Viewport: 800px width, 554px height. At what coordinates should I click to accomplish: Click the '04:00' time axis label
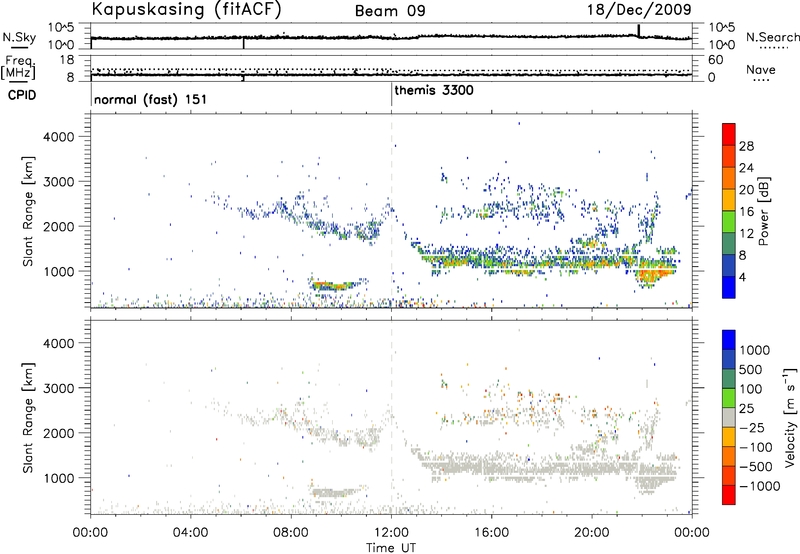click(190, 533)
